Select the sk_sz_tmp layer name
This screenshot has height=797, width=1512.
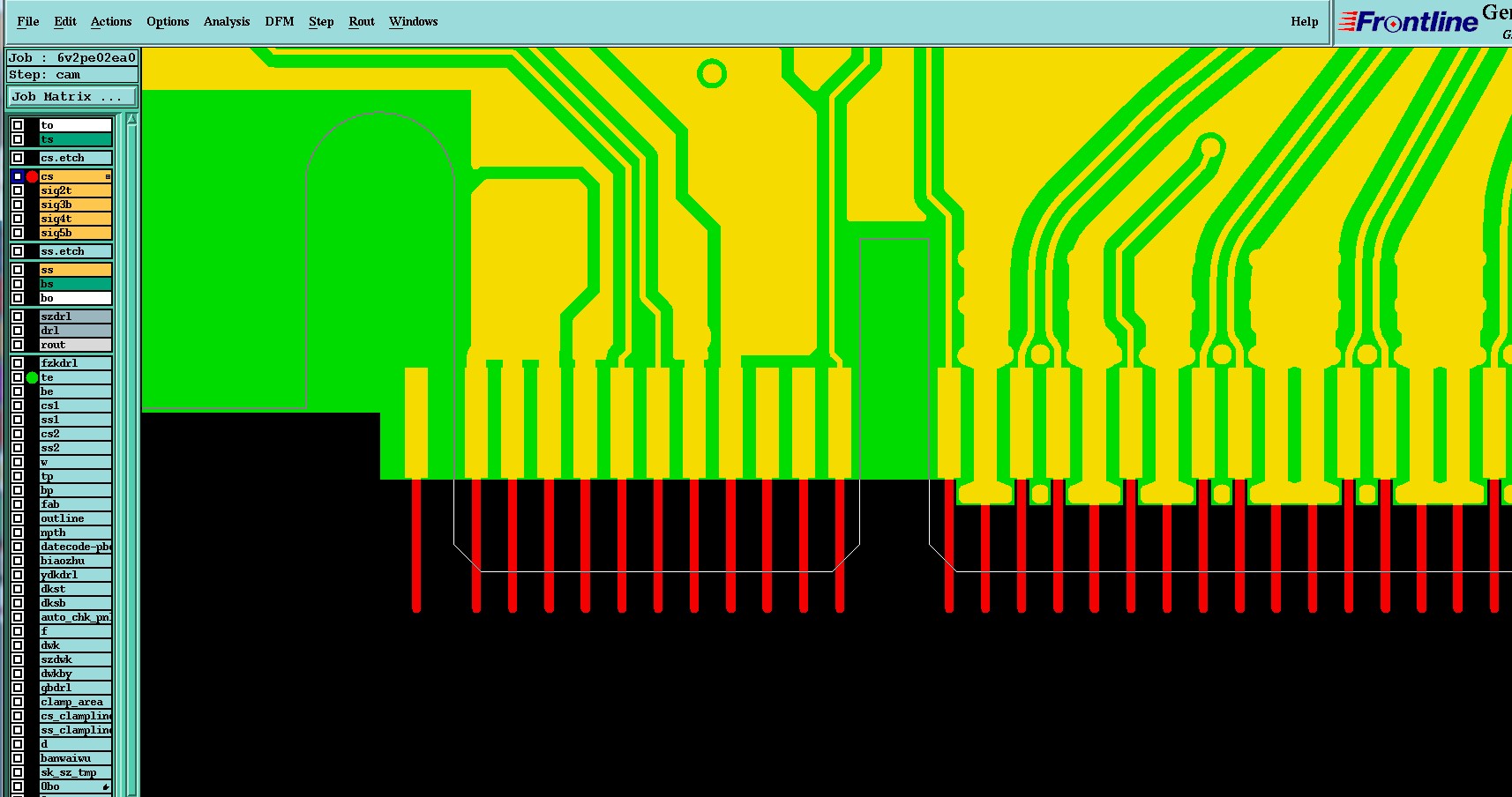coord(76,772)
